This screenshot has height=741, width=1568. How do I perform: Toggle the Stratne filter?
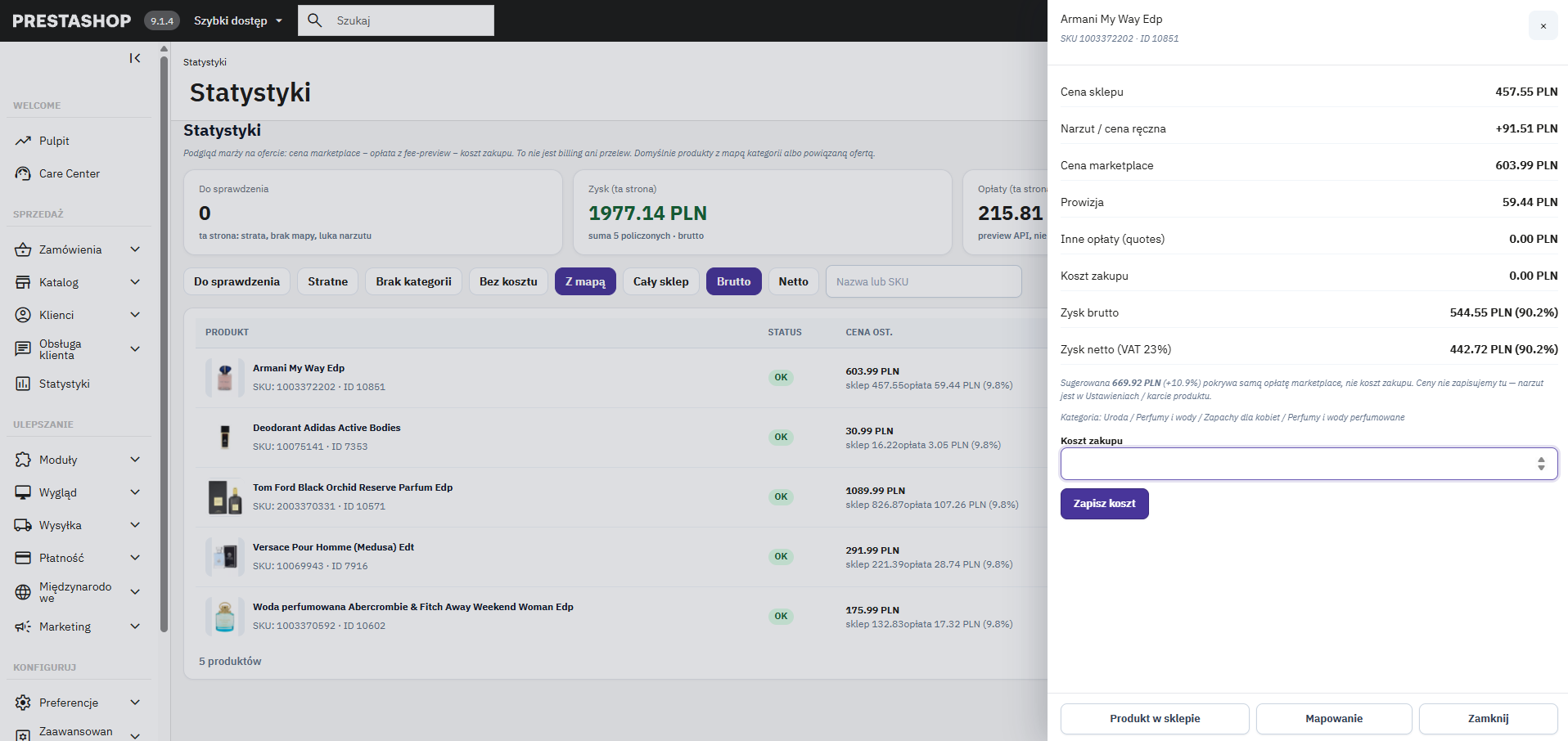click(x=327, y=281)
